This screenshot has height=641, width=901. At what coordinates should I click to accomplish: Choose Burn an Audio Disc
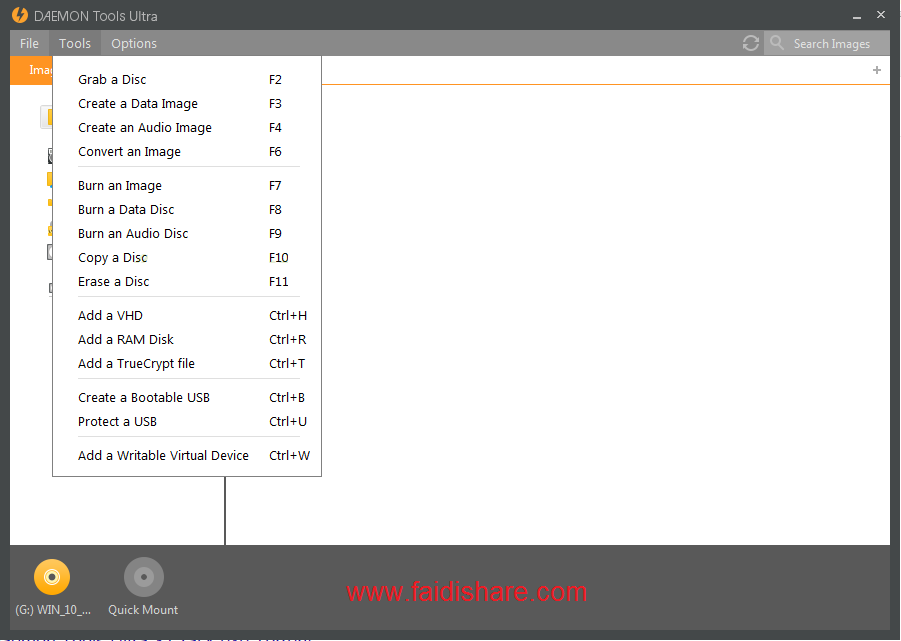click(x=133, y=233)
